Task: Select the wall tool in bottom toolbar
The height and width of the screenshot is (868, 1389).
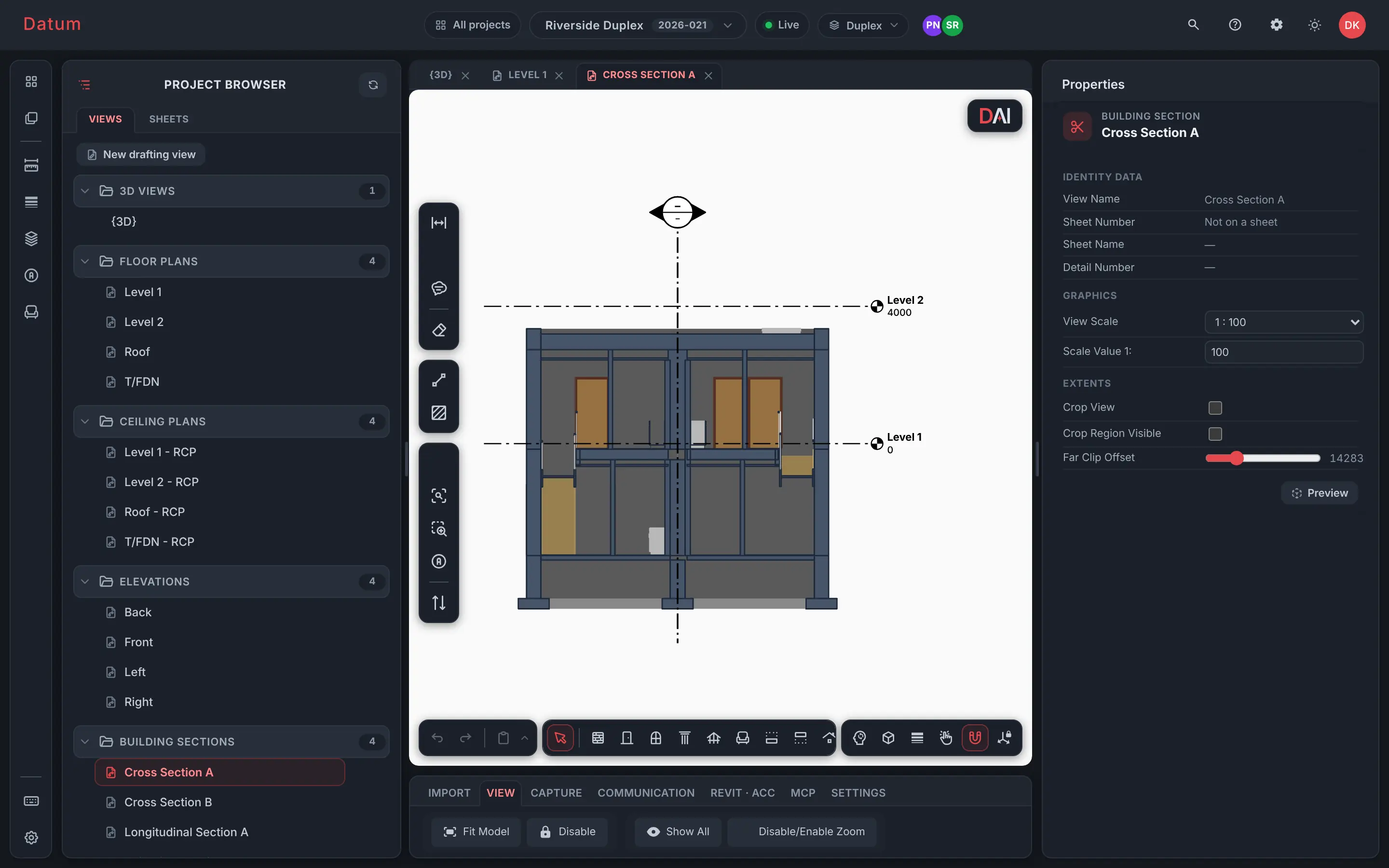Action: (598, 738)
